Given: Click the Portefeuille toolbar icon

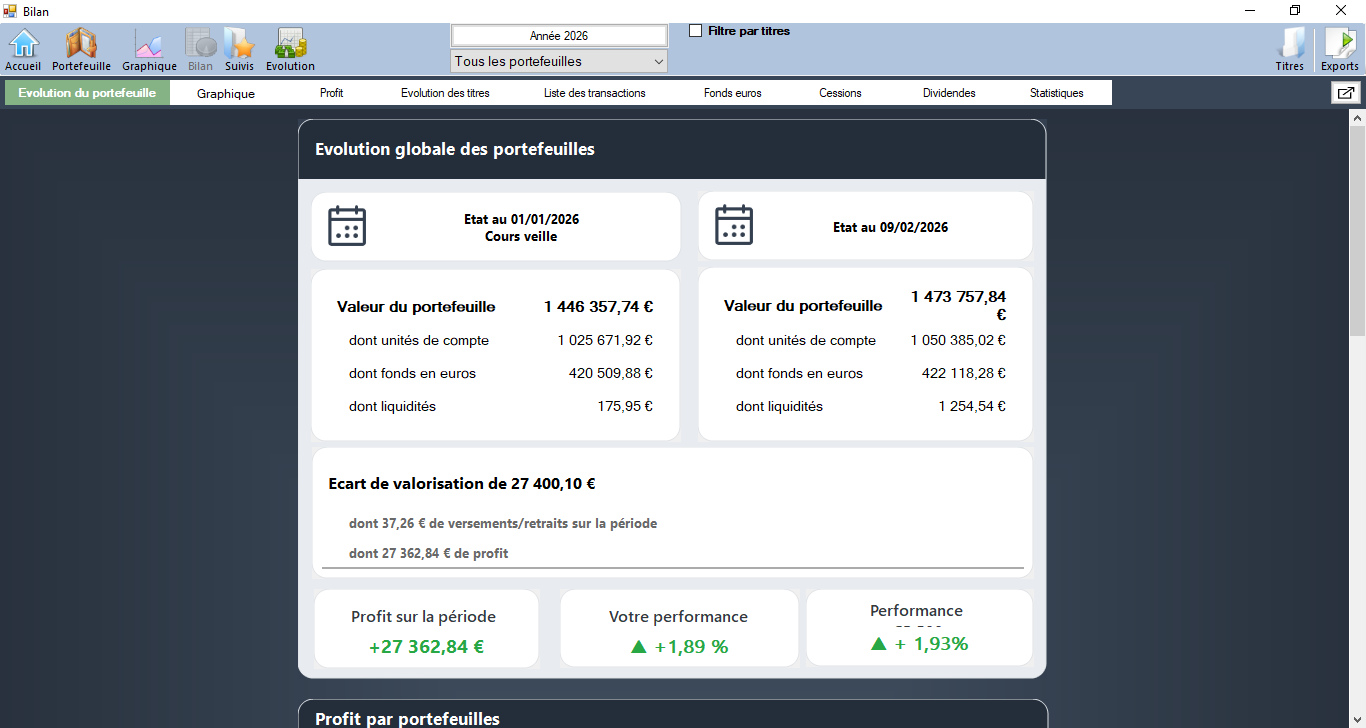Looking at the screenshot, I should click(81, 46).
